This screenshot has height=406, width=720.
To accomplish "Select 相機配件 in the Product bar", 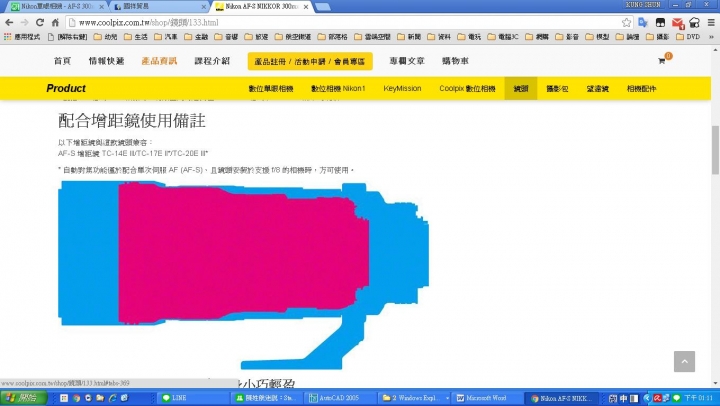I will click(641, 88).
